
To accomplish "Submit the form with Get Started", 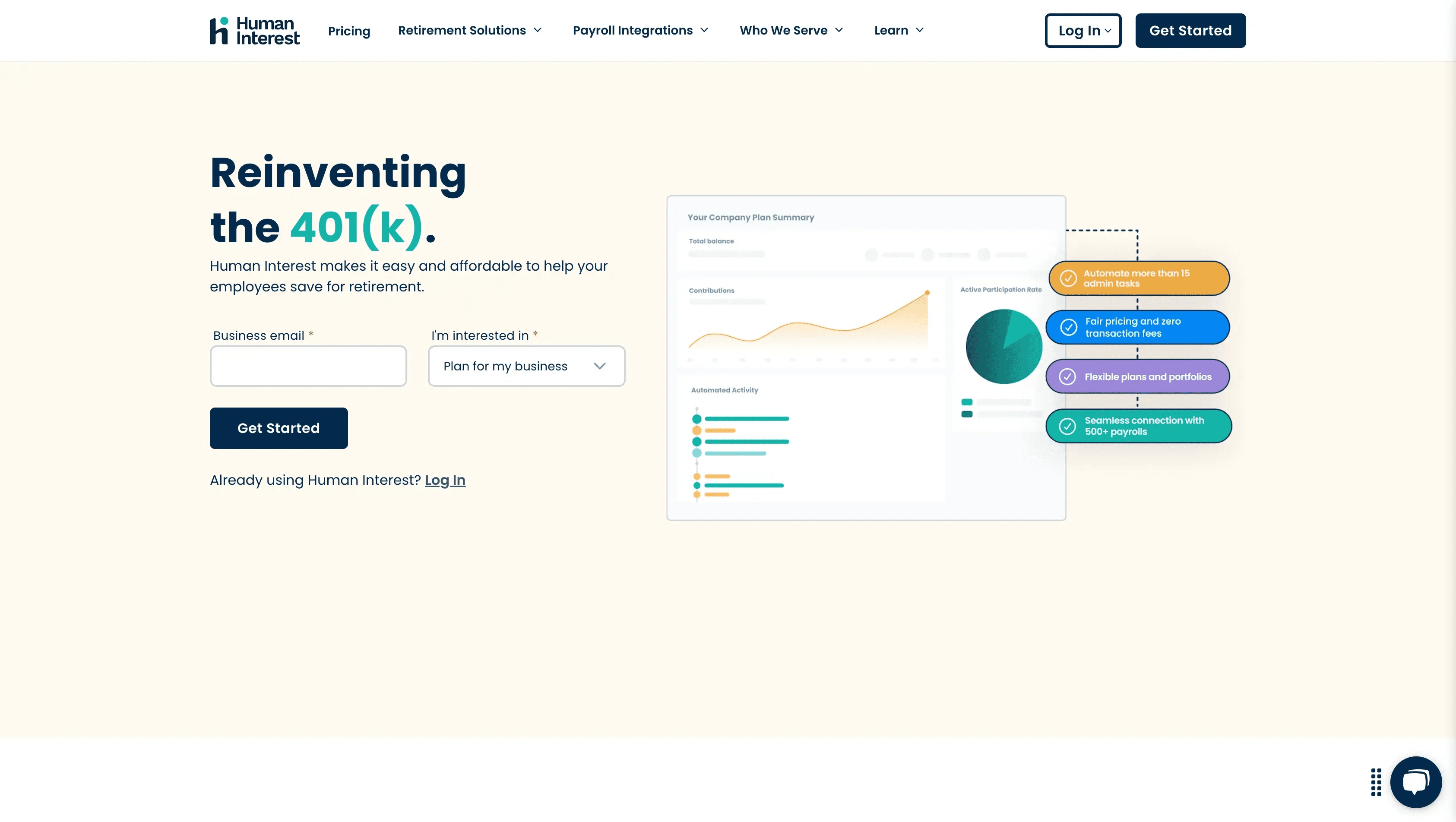I will (279, 428).
